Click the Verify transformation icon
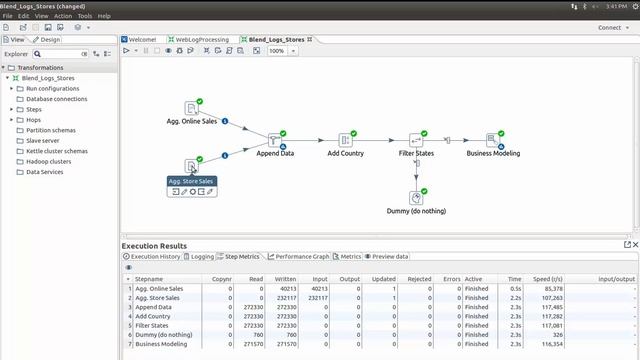640x360 pixels. [x=207, y=51]
